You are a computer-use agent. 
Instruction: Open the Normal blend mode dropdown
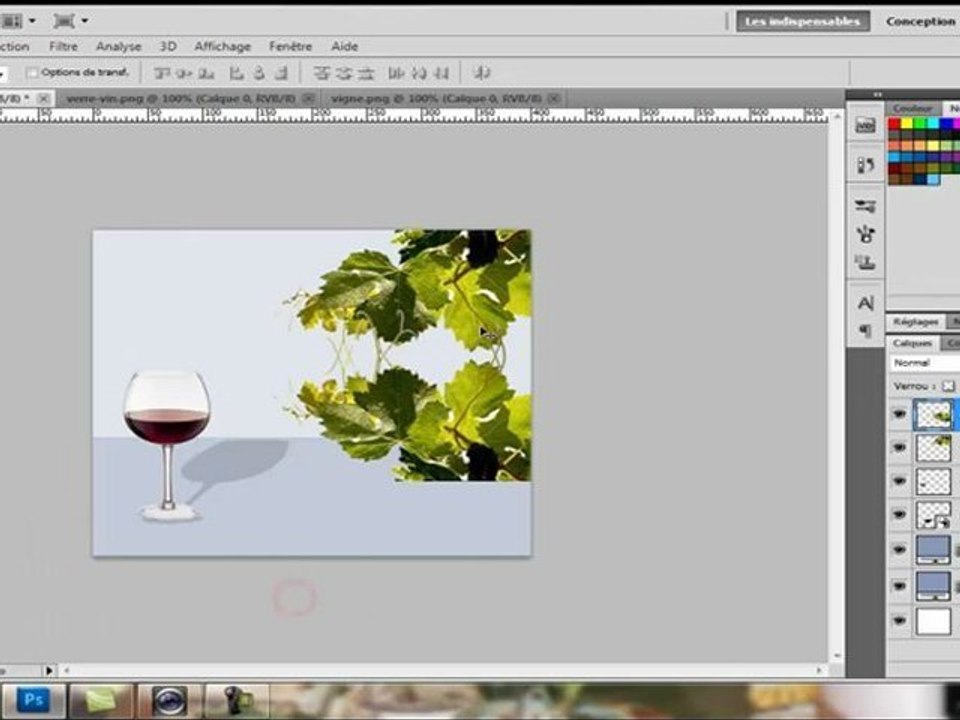924,363
